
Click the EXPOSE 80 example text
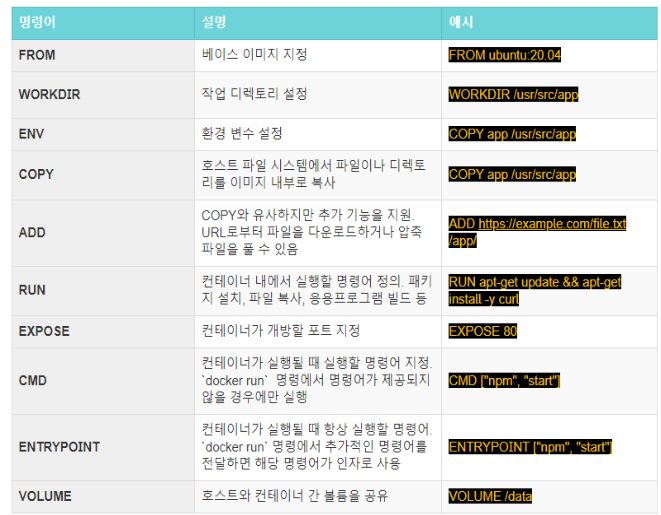tap(483, 331)
